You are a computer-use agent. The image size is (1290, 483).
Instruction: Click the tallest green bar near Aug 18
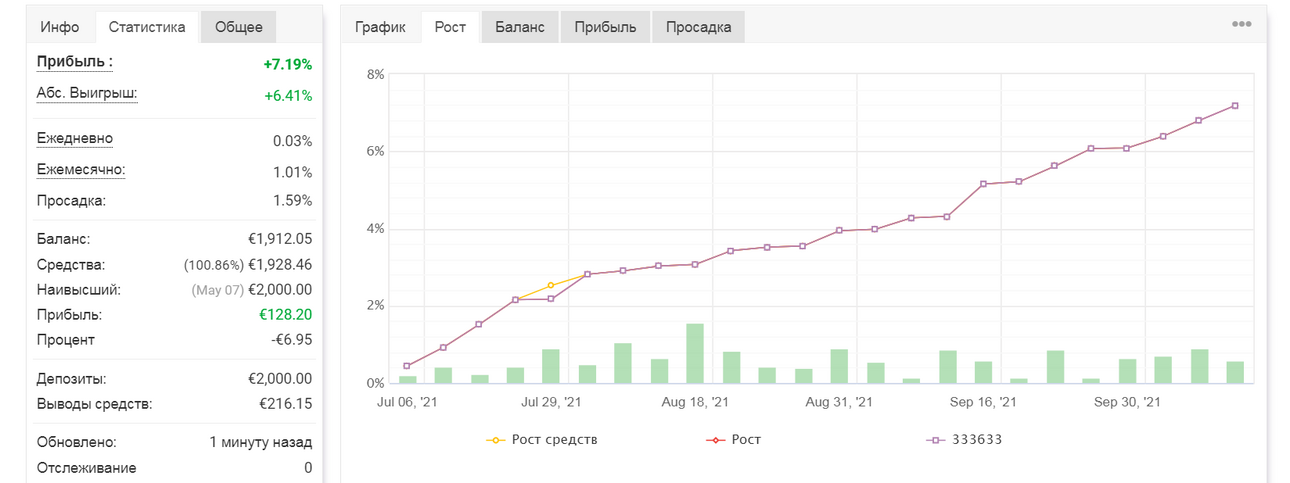[695, 353]
